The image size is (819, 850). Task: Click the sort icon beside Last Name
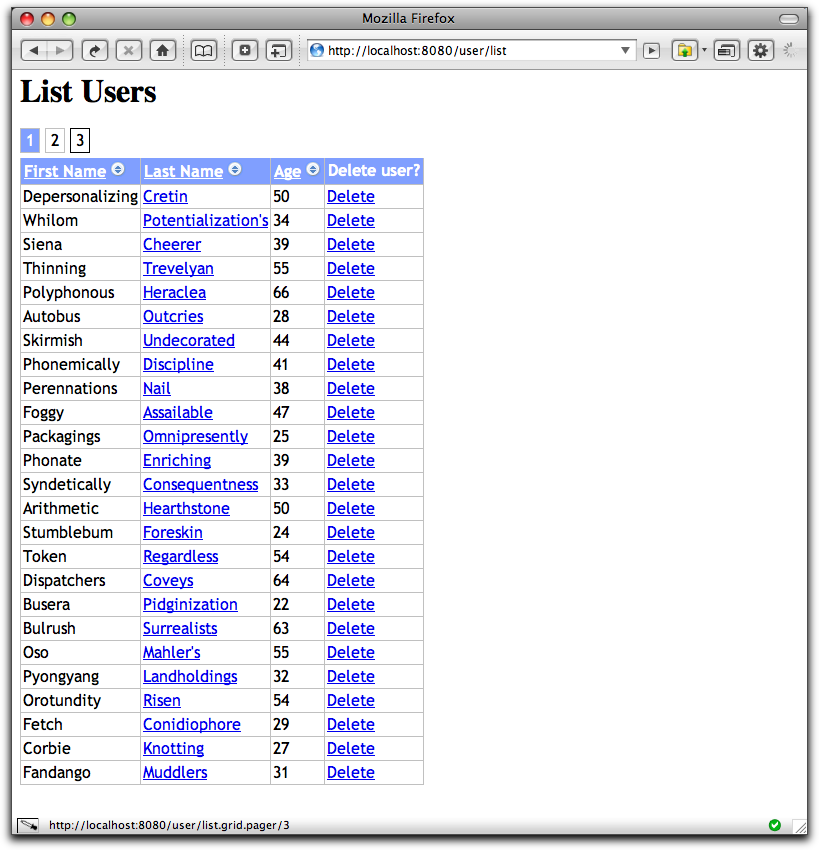click(x=235, y=170)
